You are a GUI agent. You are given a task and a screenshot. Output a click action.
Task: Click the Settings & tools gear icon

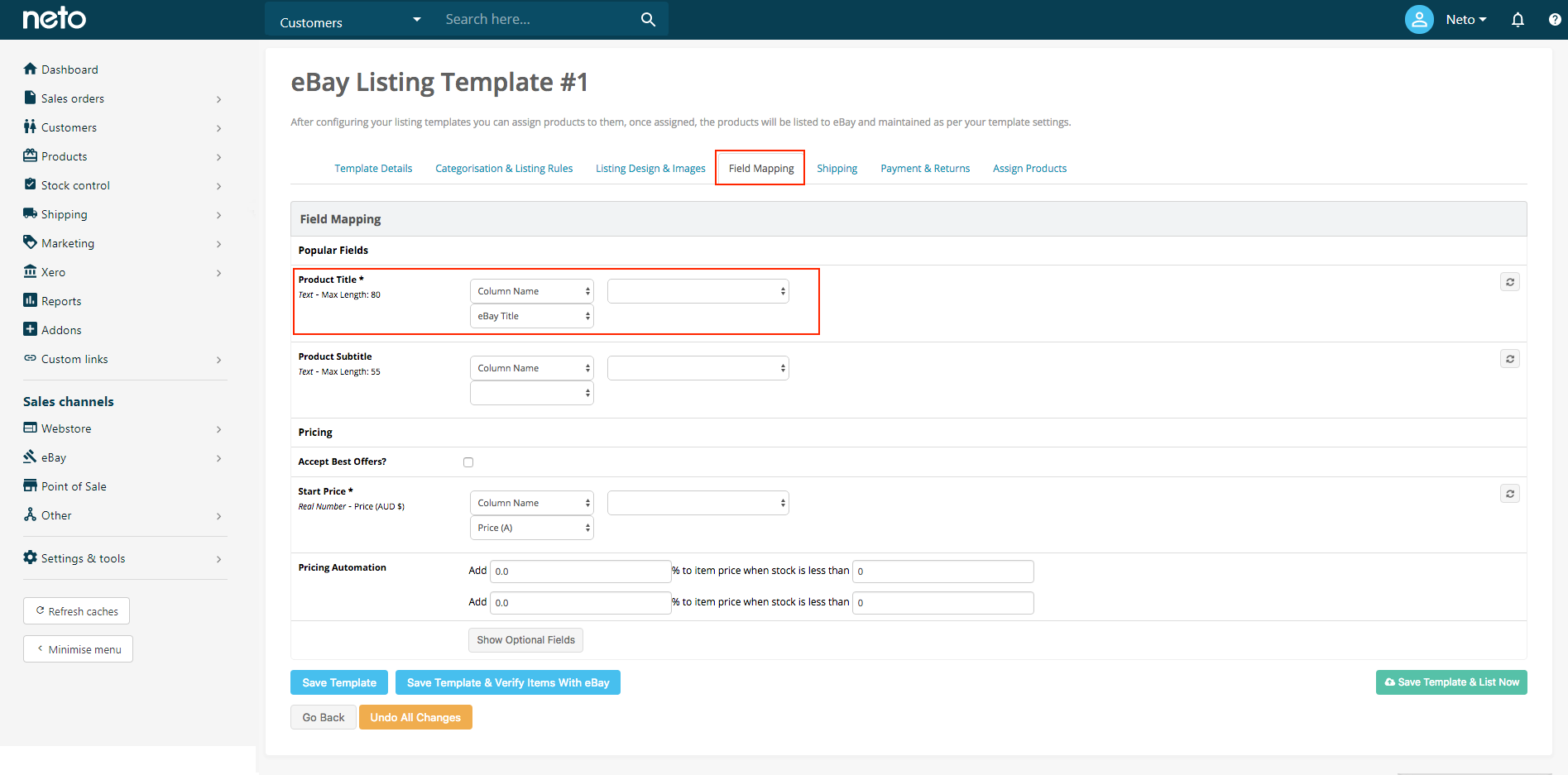click(31, 557)
